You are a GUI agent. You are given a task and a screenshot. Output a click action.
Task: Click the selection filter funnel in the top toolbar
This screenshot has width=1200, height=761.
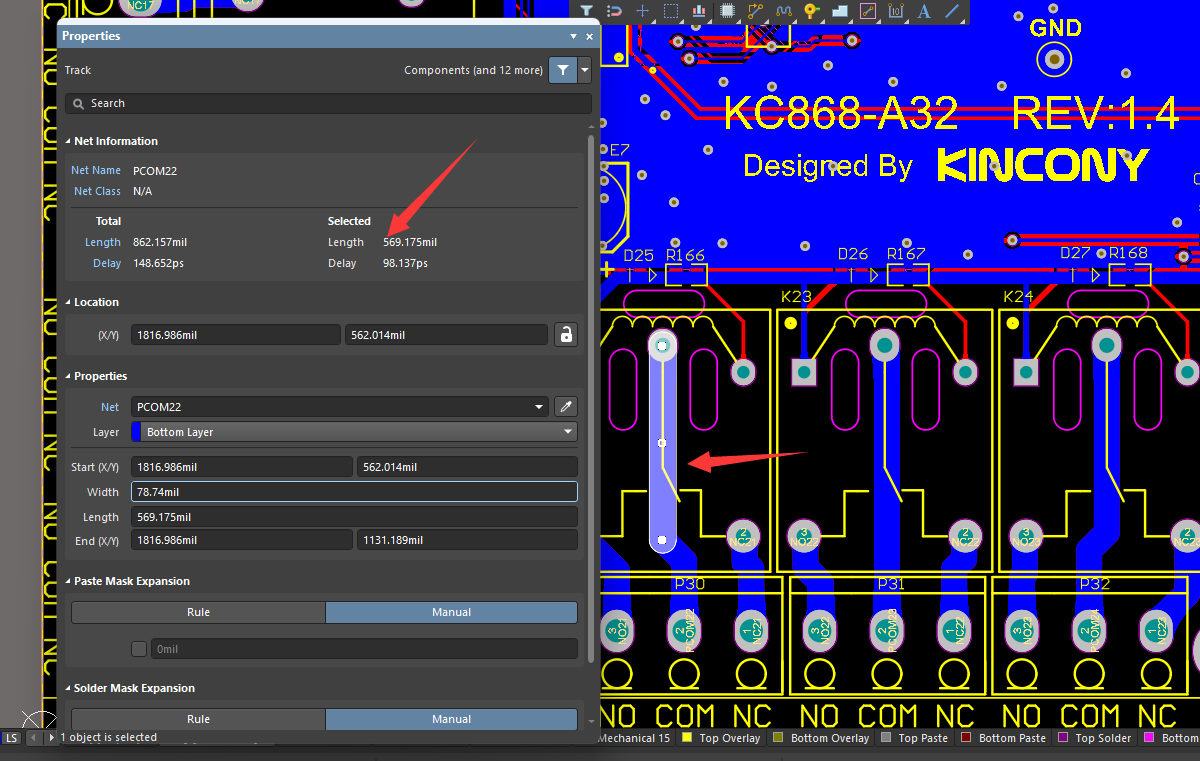[x=587, y=12]
